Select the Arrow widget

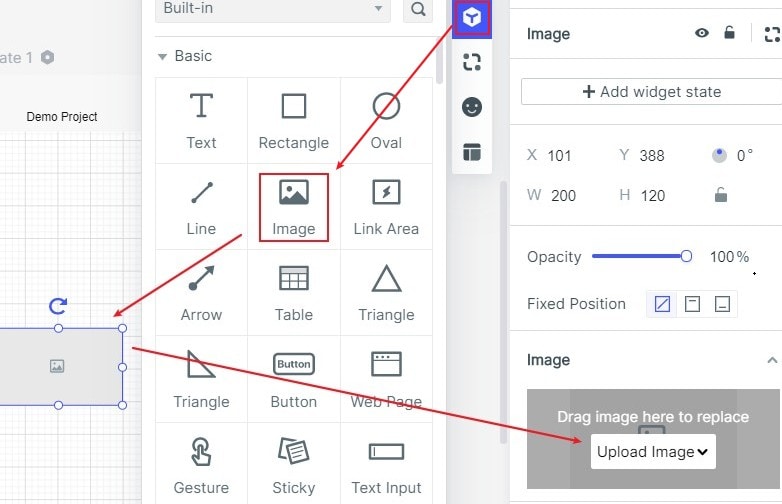[201, 293]
